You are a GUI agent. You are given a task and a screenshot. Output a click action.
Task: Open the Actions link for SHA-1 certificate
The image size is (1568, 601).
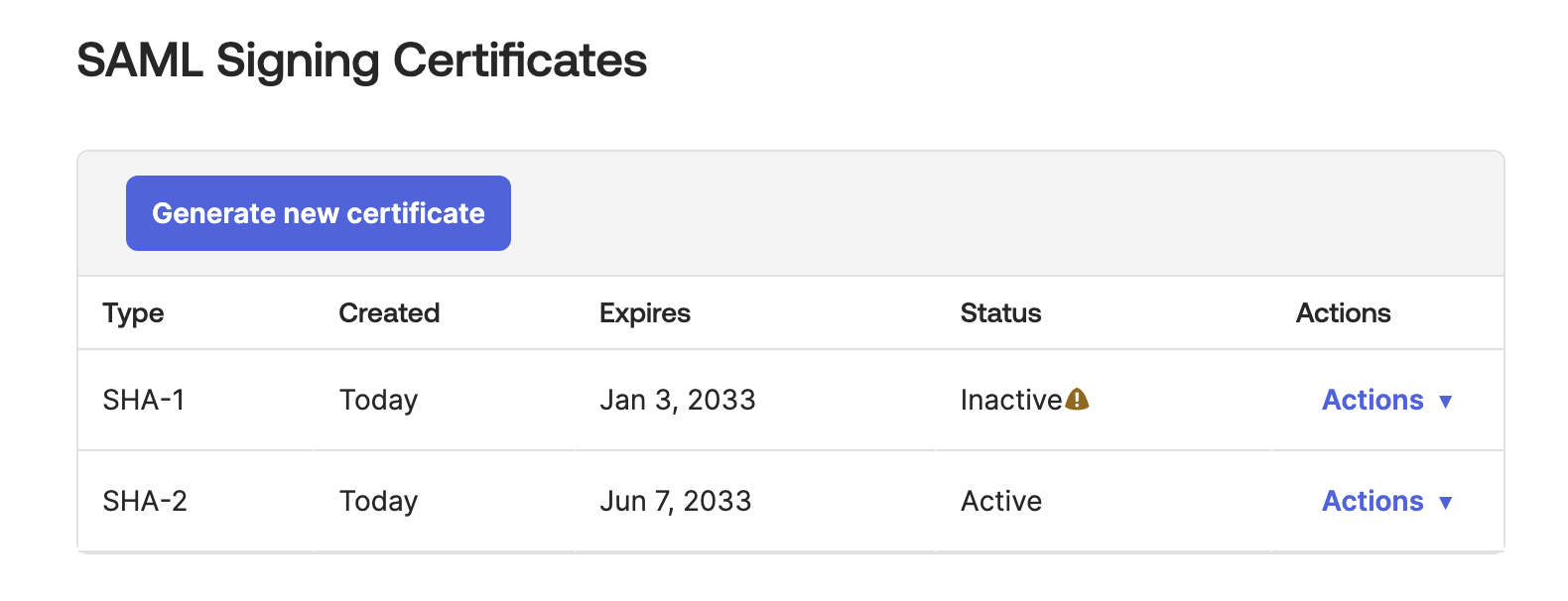(1372, 400)
